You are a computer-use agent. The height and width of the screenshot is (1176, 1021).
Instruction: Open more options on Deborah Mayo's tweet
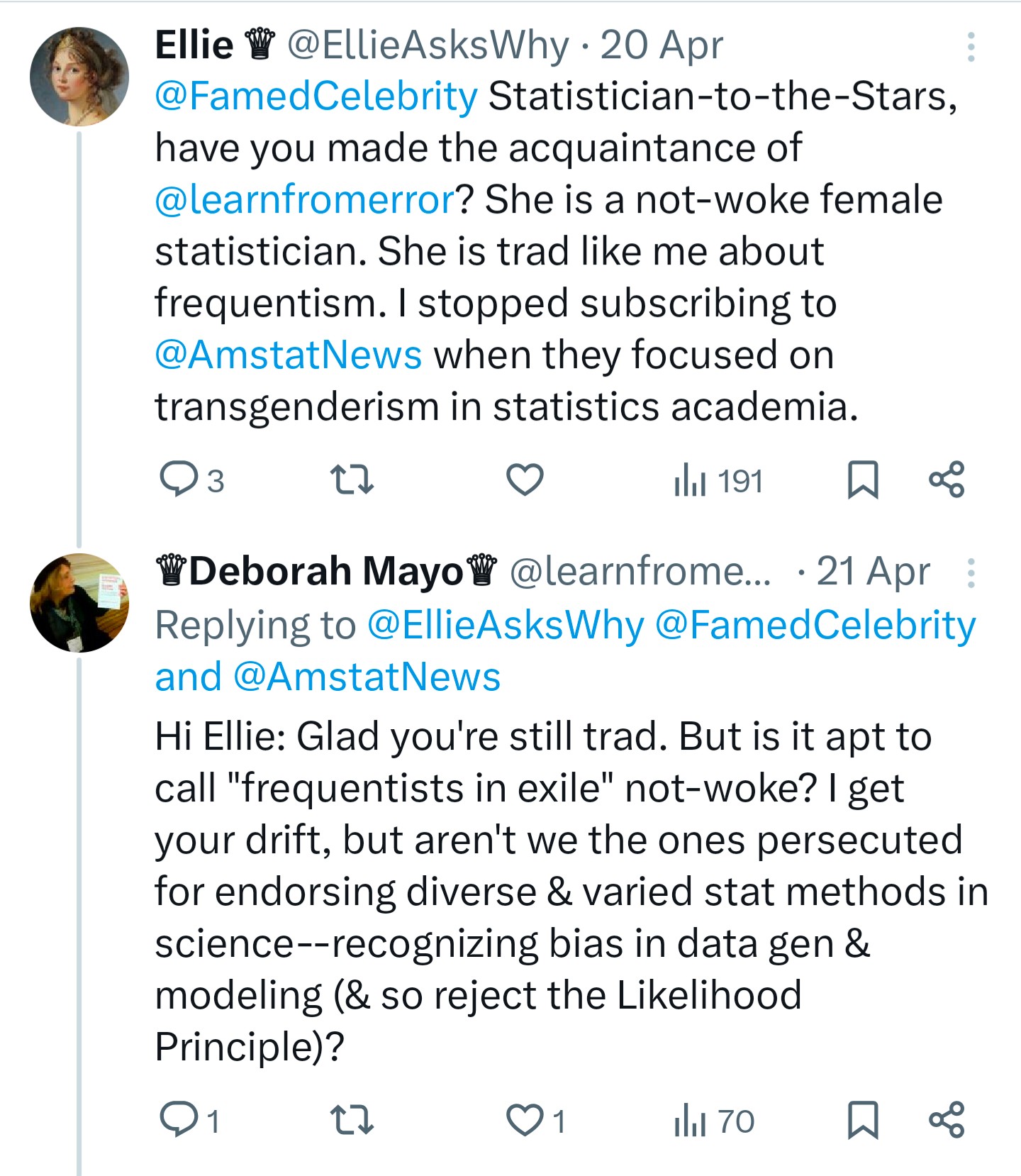[x=971, y=572]
